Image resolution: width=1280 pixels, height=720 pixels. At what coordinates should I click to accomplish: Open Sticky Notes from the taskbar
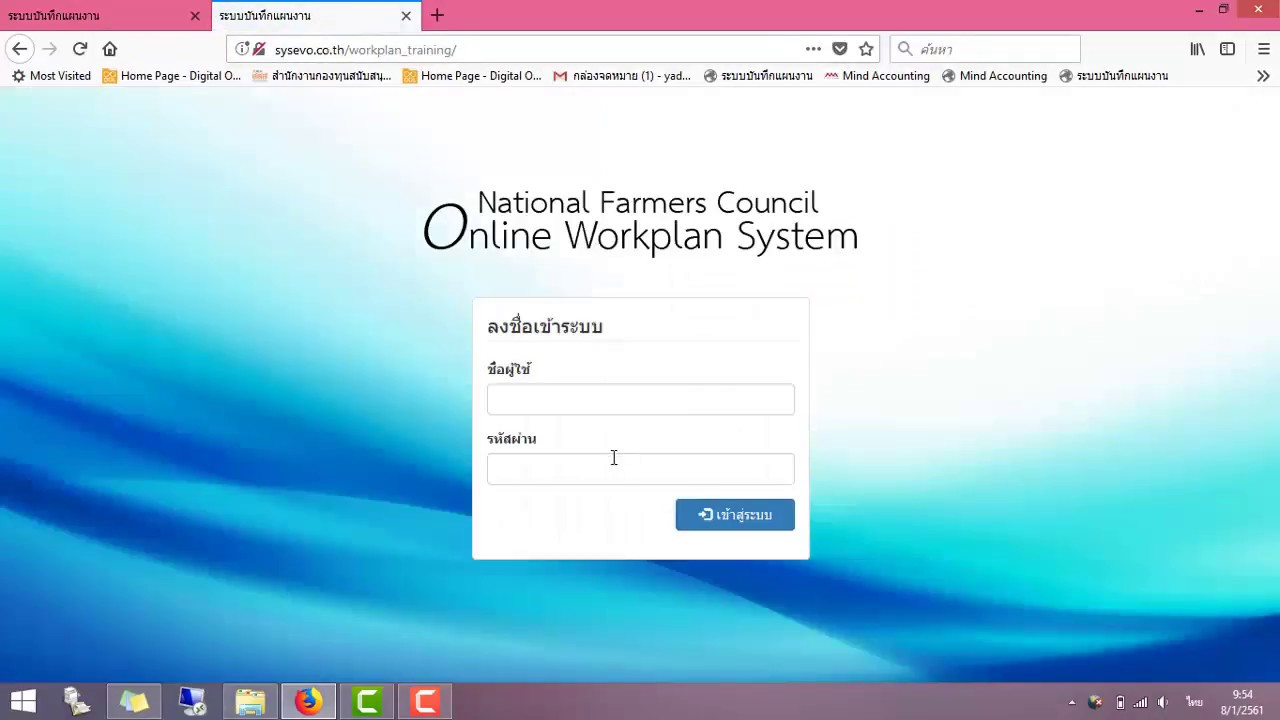tap(134, 702)
